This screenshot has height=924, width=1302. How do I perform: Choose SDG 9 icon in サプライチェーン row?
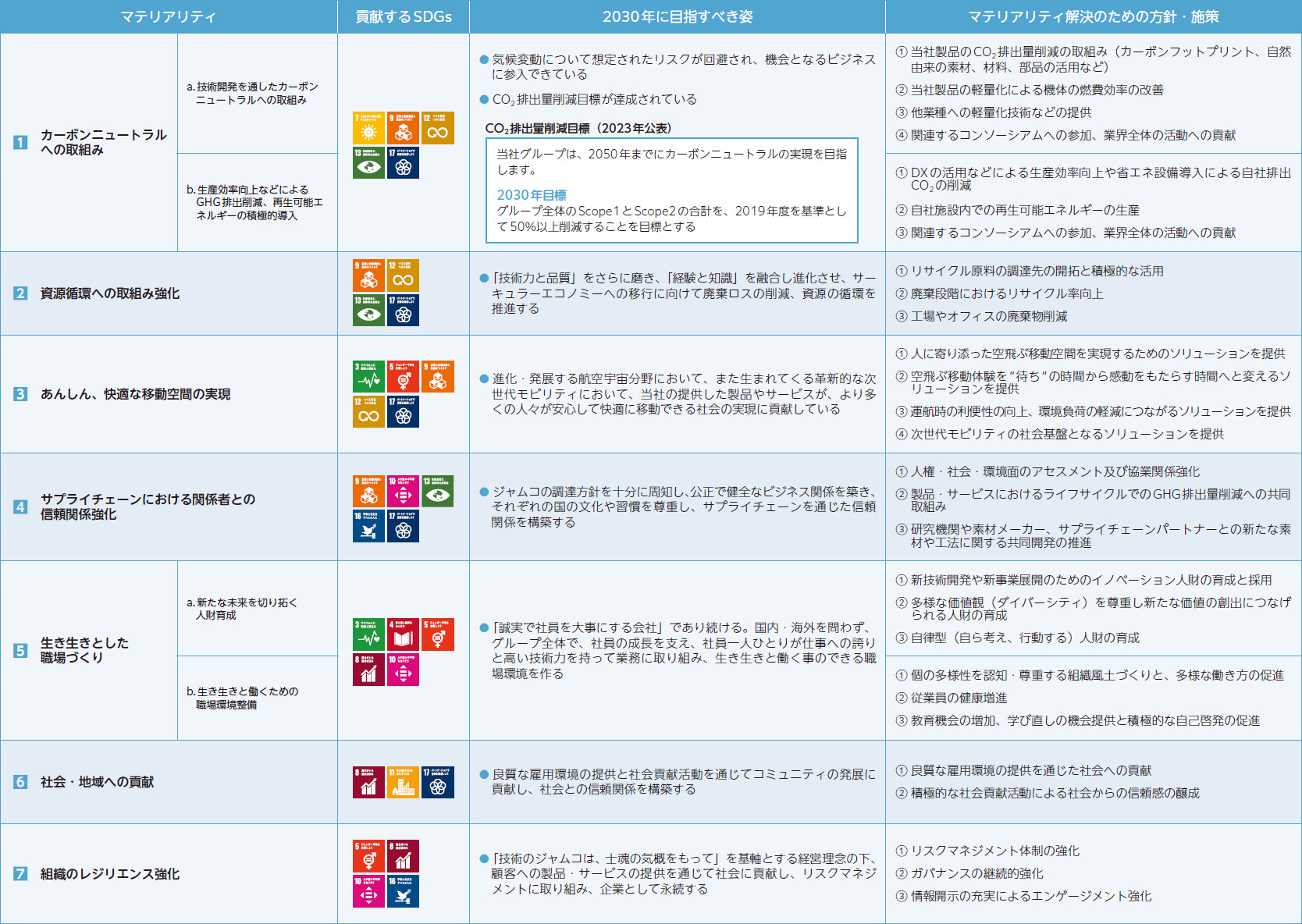(368, 491)
